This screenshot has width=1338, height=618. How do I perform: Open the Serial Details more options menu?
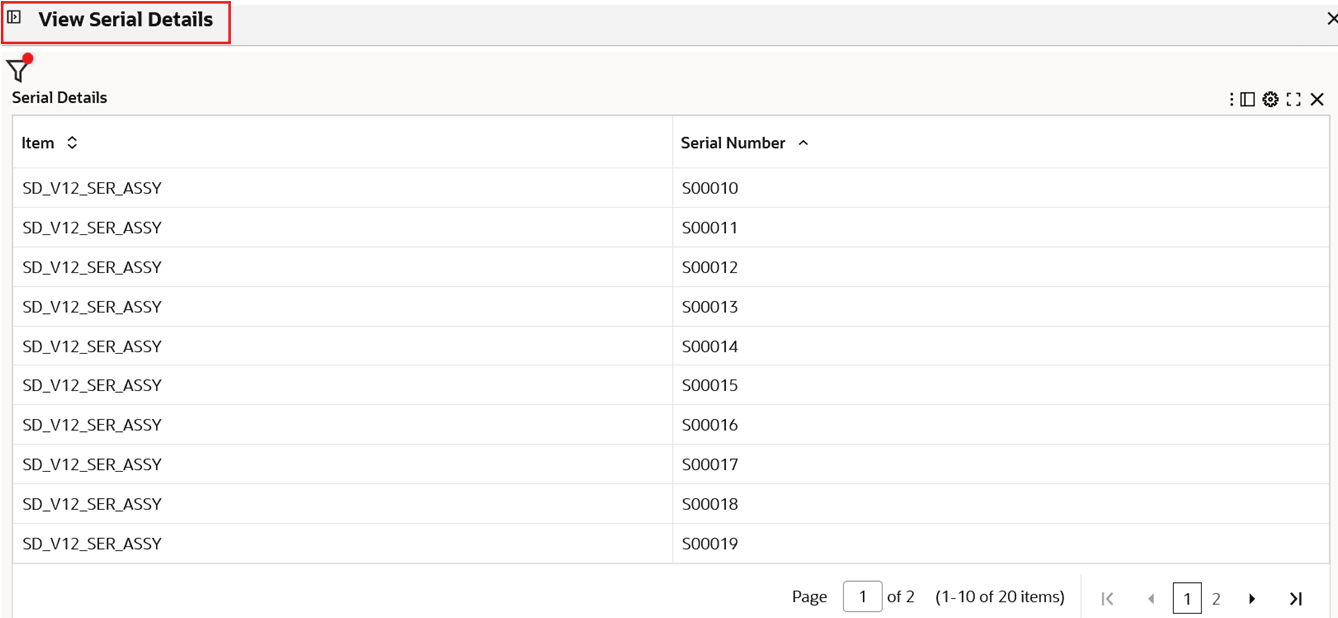[1231, 99]
